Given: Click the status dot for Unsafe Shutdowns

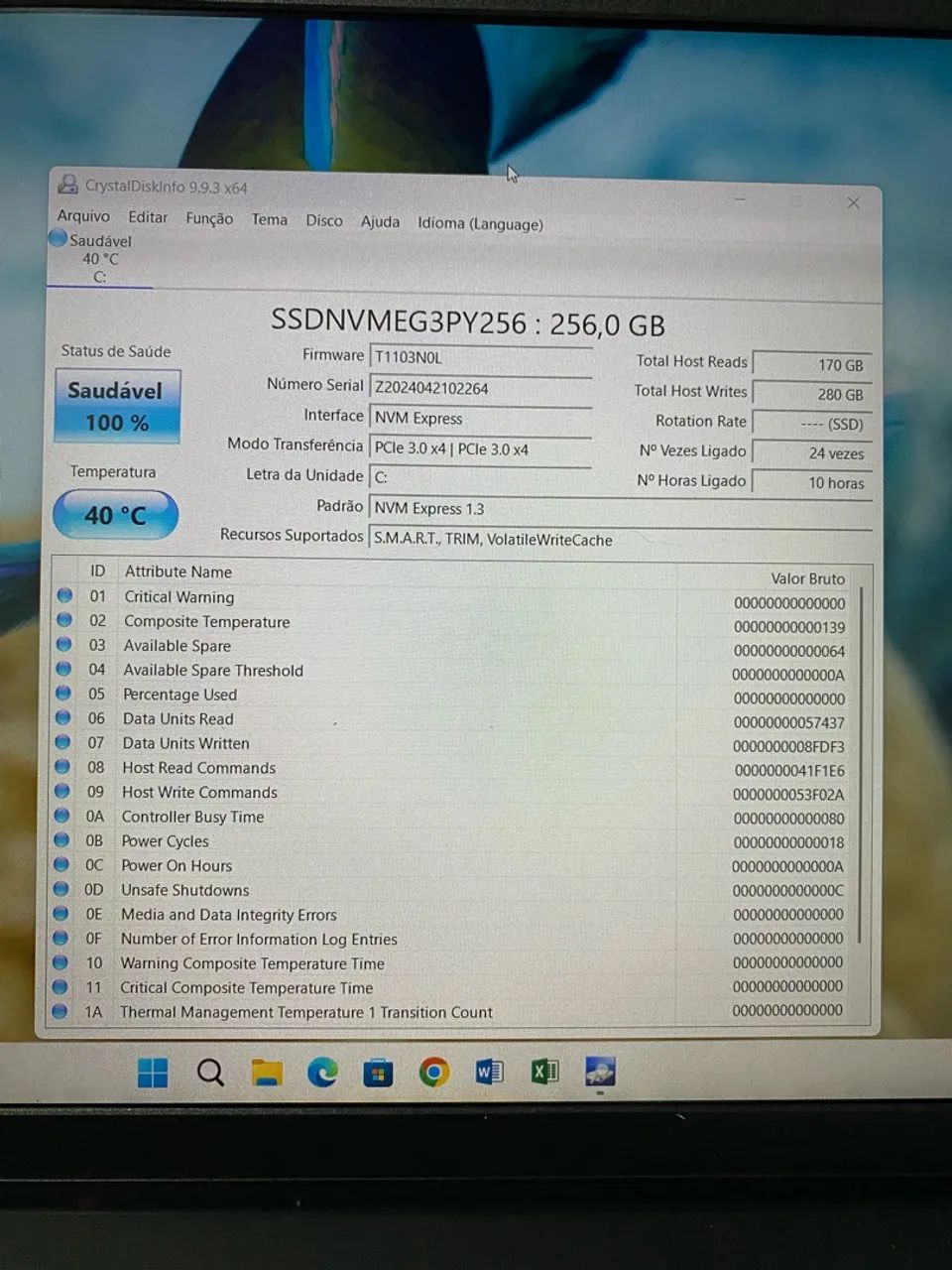Looking at the screenshot, I should pyautogui.click(x=61, y=889).
